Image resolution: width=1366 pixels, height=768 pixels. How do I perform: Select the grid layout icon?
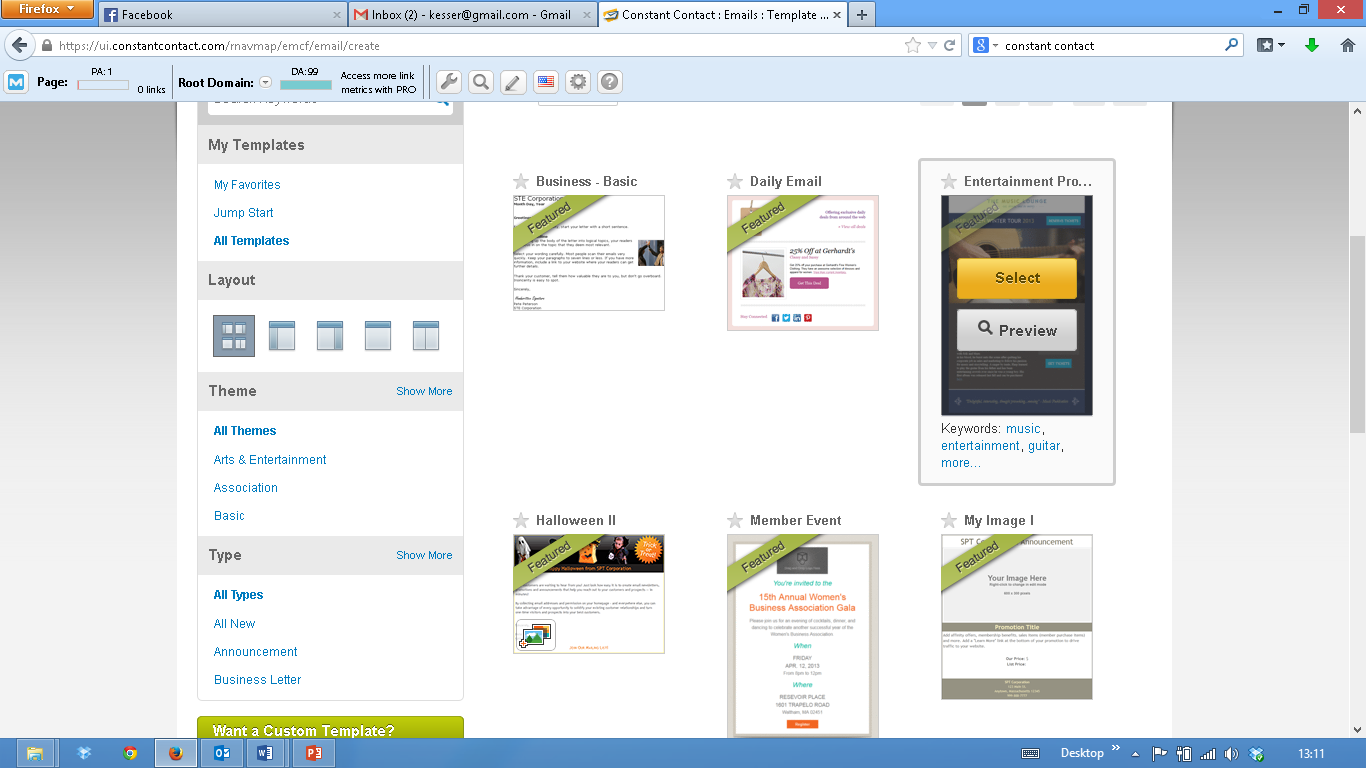point(234,336)
